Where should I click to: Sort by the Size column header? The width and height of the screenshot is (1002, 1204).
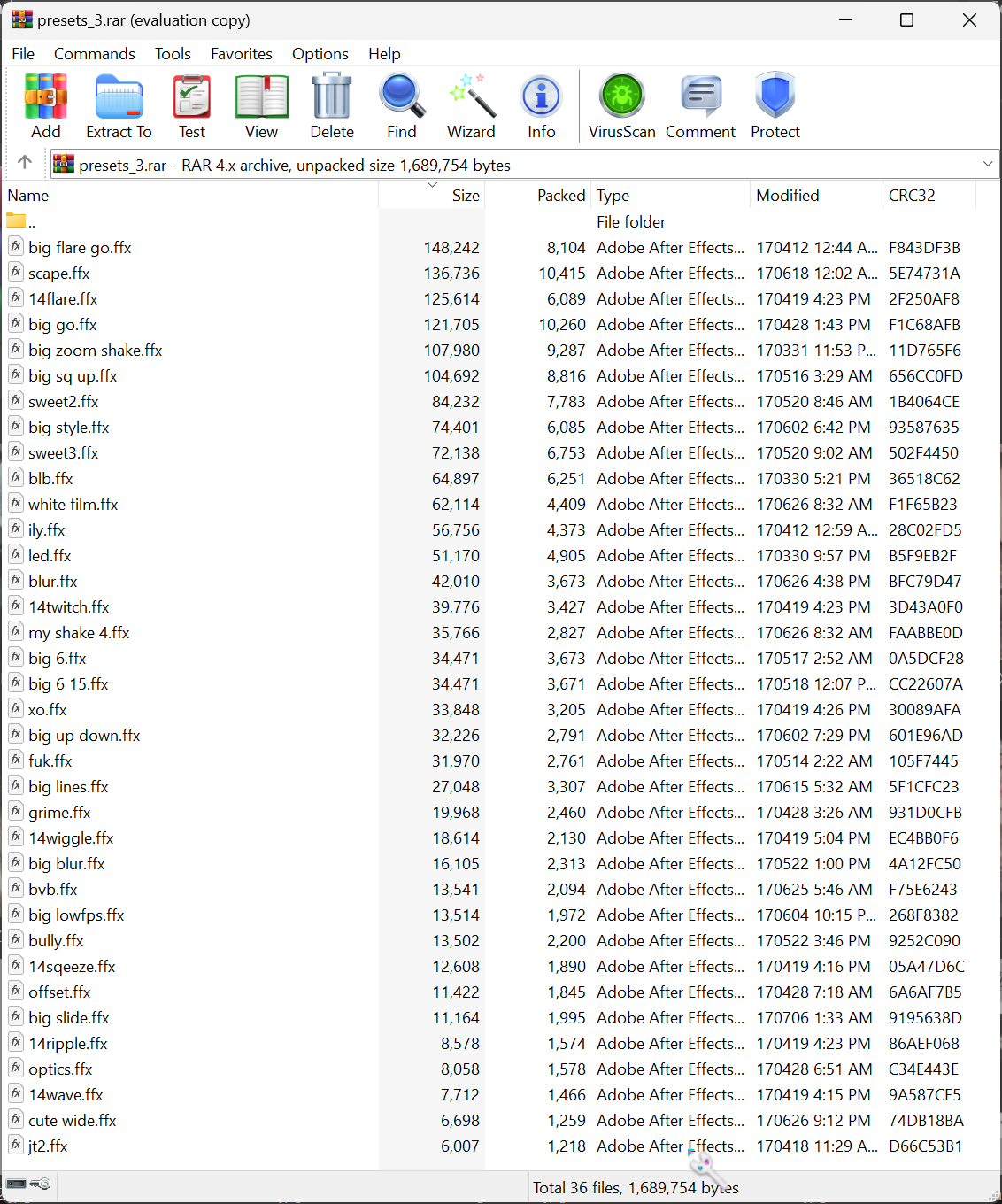pyautogui.click(x=432, y=196)
